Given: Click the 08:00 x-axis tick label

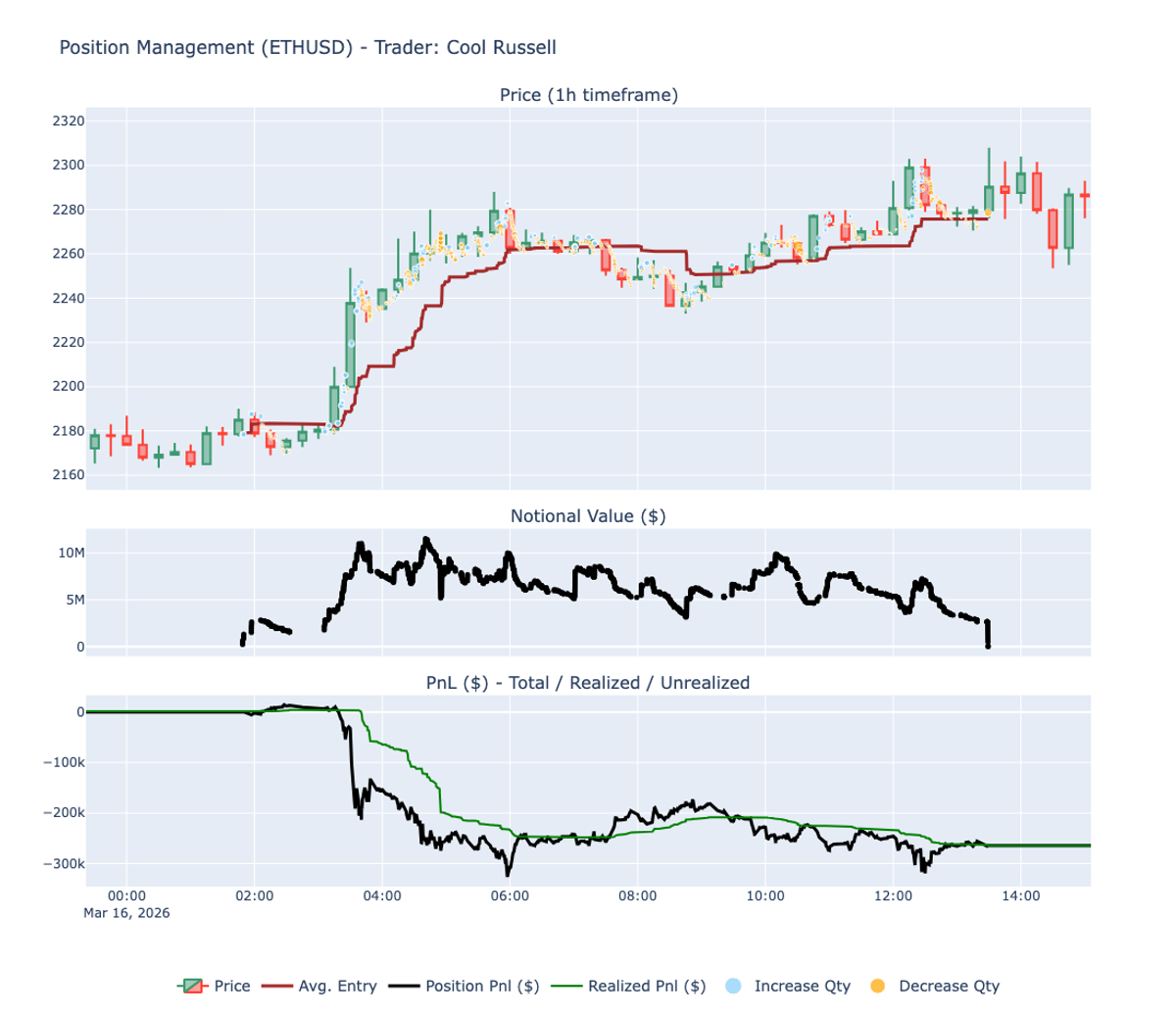Looking at the screenshot, I should tap(639, 894).
